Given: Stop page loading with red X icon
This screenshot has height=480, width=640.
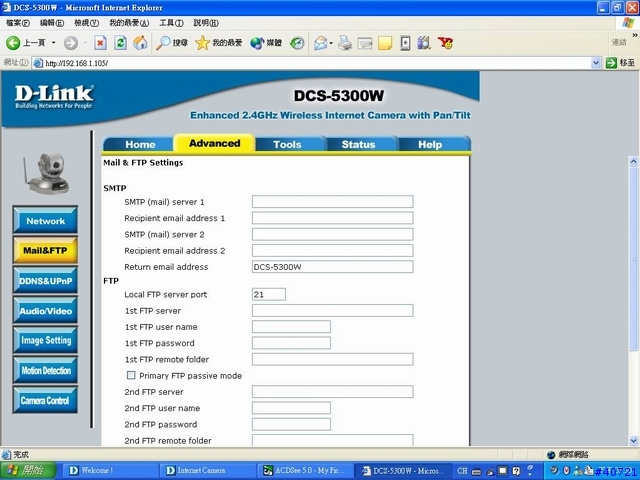Looking at the screenshot, I should (x=100, y=42).
